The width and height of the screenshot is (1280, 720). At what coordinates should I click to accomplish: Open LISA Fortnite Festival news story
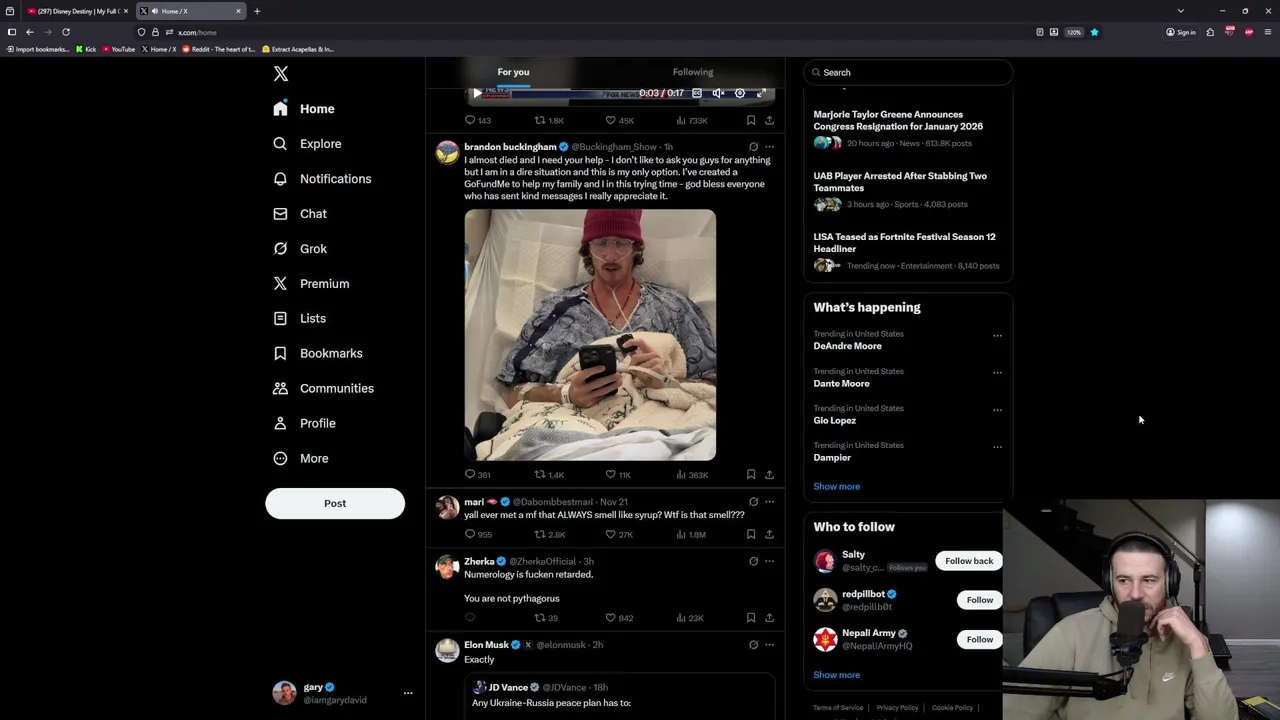pos(908,250)
